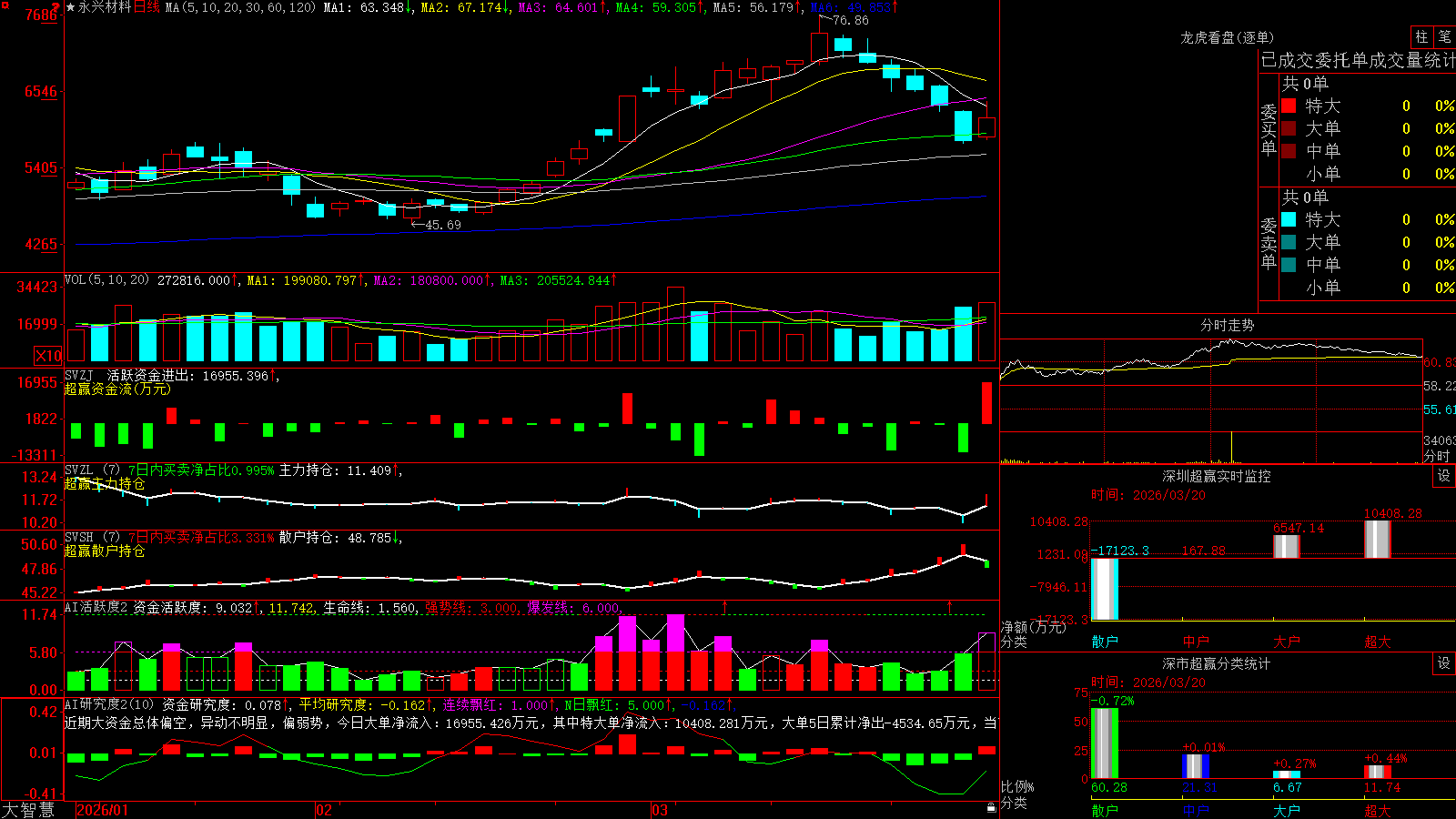Viewport: 1456px width, 819px height.
Task: Click the 03 month marker on time axis
Action: (660, 810)
